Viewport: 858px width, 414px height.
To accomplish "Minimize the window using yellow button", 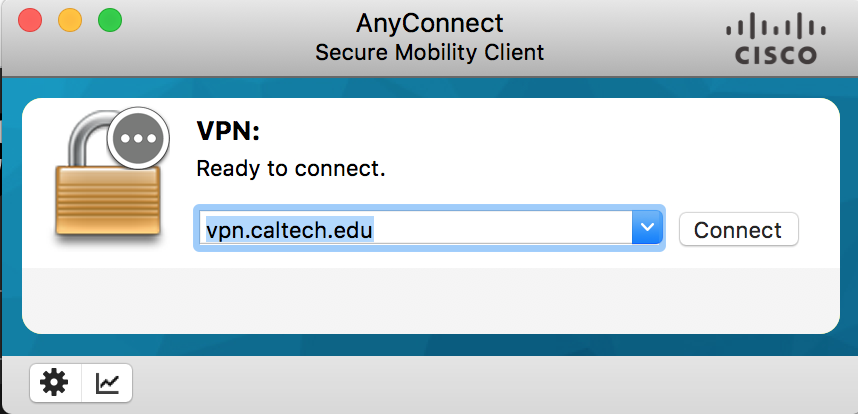I will coord(69,19).
